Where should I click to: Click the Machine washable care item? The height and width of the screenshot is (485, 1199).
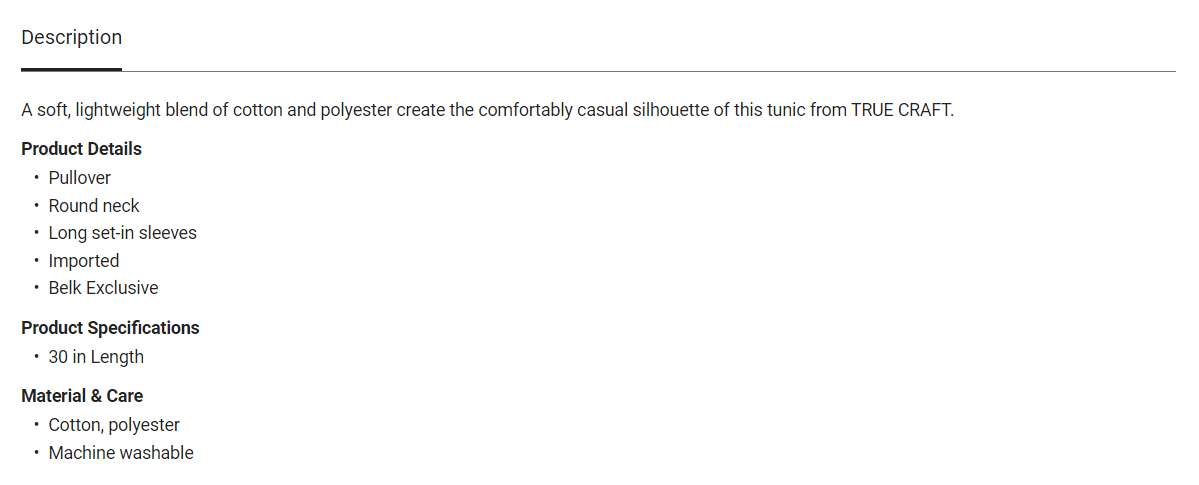[121, 453]
